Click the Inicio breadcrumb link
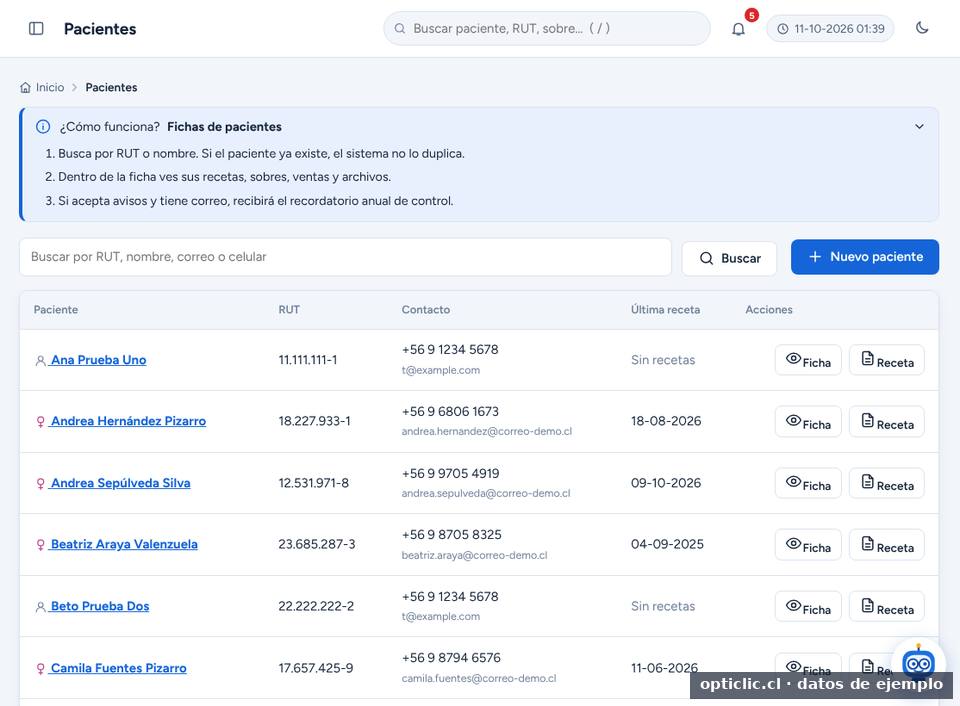 (50, 88)
